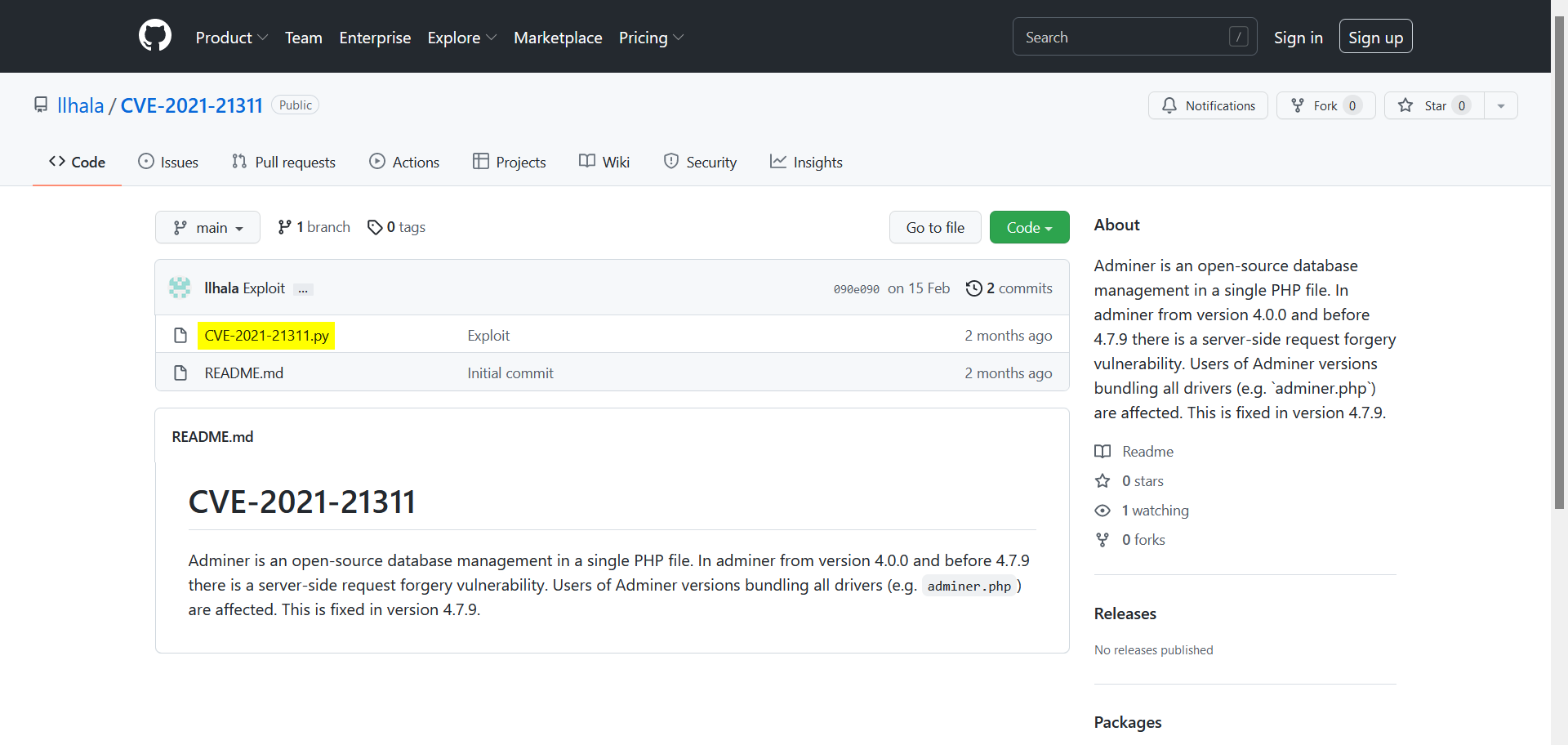Expand the commit message ellipsis
Image resolution: width=1568 pixels, height=745 pixels.
click(x=303, y=289)
